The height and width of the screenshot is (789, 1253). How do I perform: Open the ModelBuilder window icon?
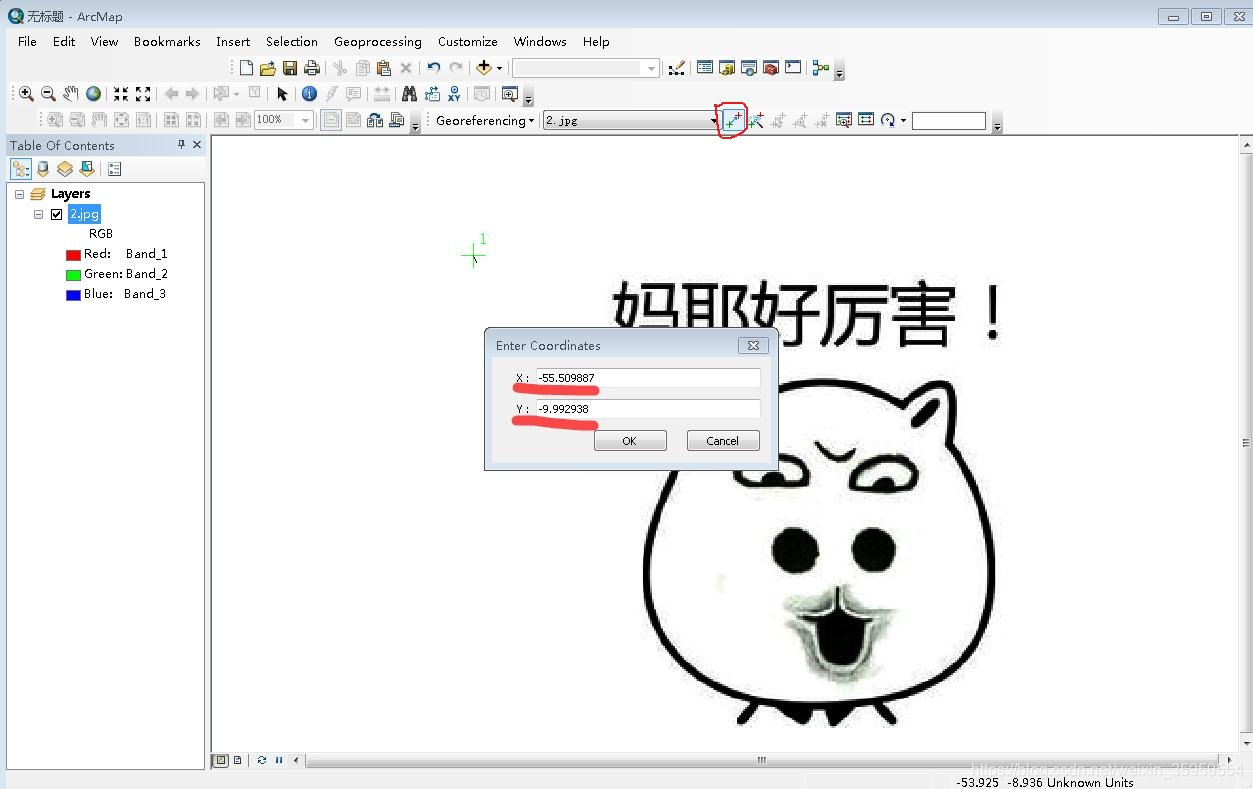point(821,68)
